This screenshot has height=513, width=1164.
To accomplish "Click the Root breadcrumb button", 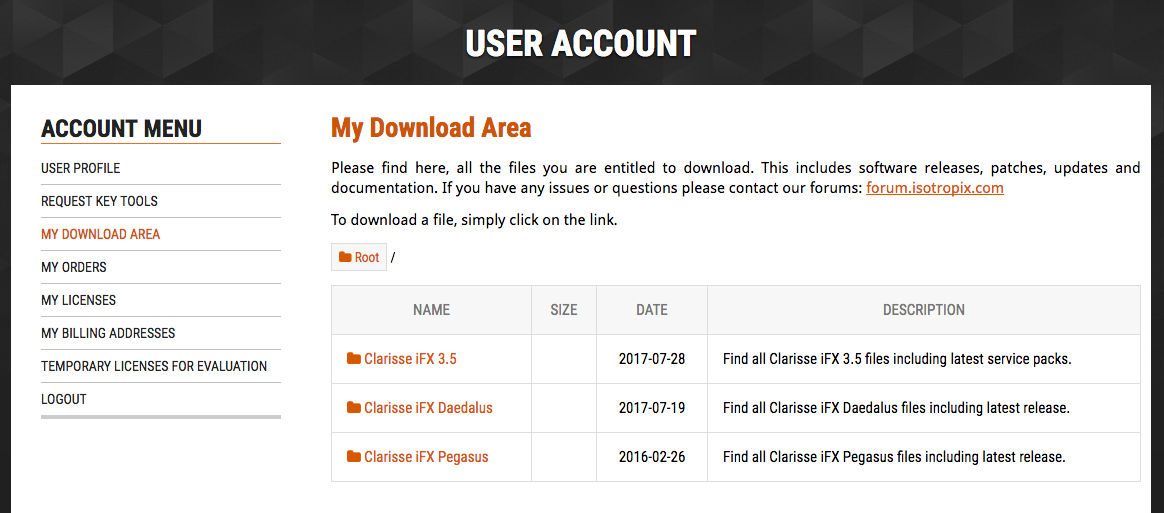I will point(359,258).
